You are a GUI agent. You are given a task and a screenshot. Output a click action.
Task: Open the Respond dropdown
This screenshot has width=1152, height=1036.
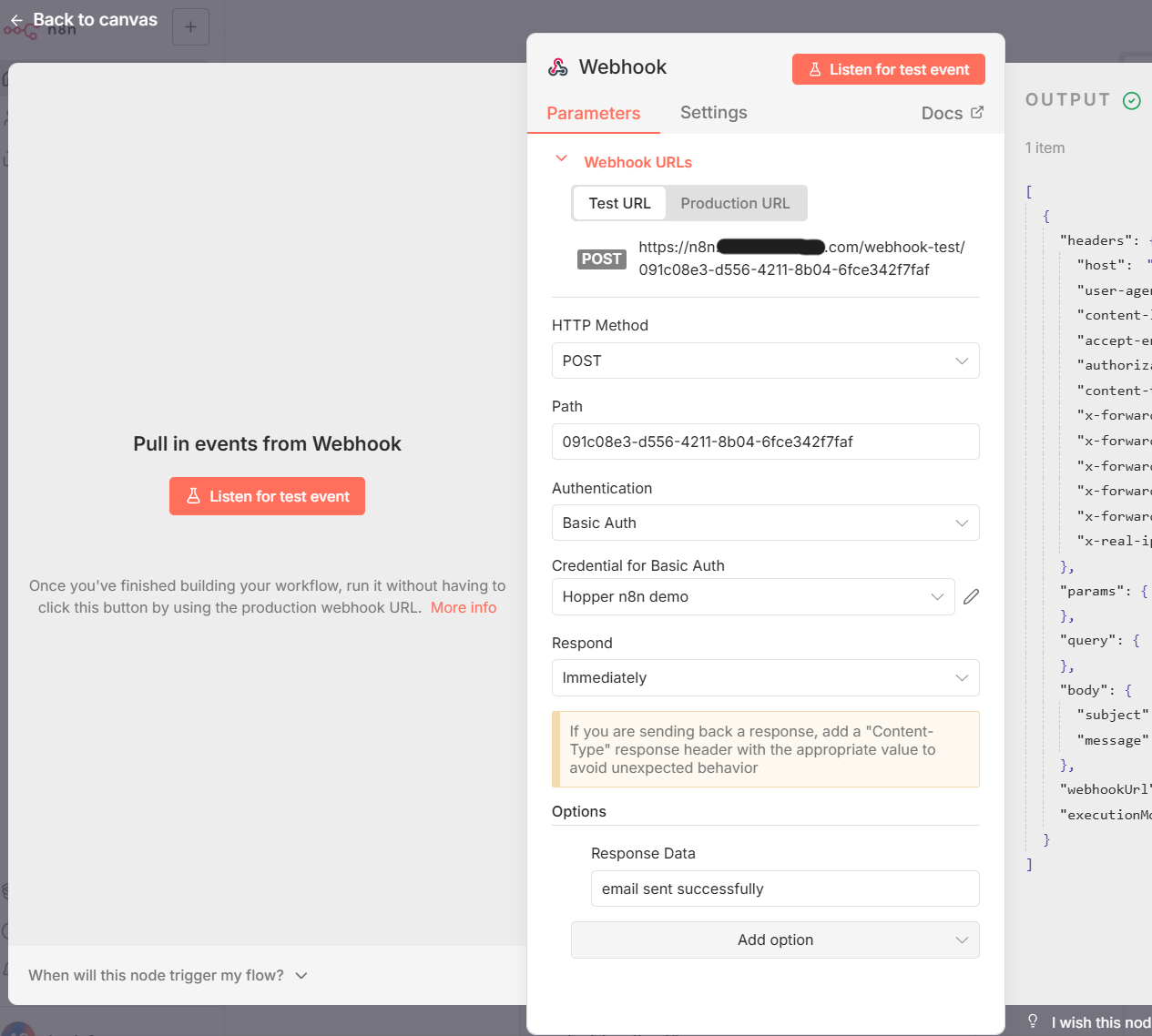(765, 677)
